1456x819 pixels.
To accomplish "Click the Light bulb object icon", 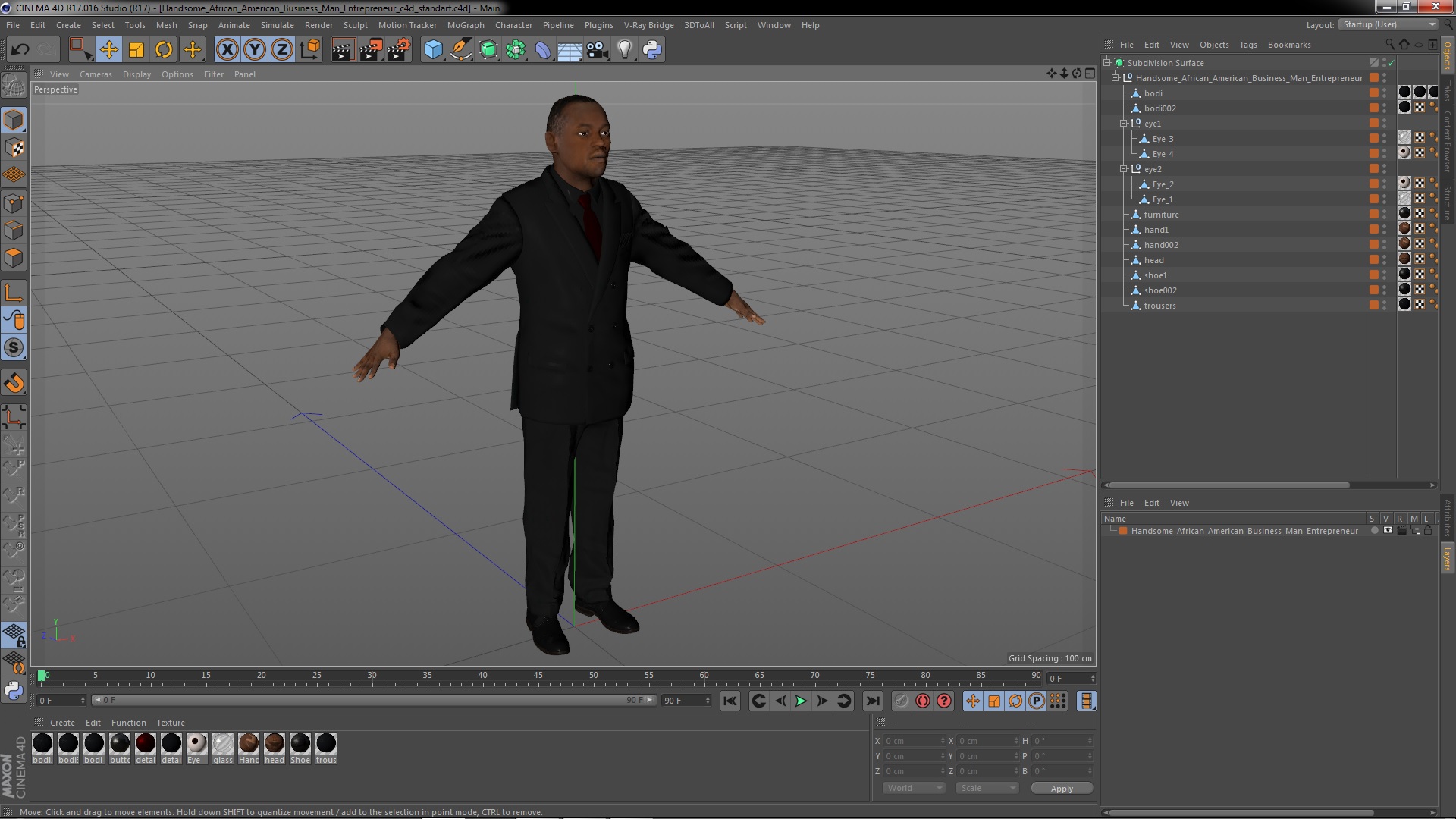I will [624, 50].
